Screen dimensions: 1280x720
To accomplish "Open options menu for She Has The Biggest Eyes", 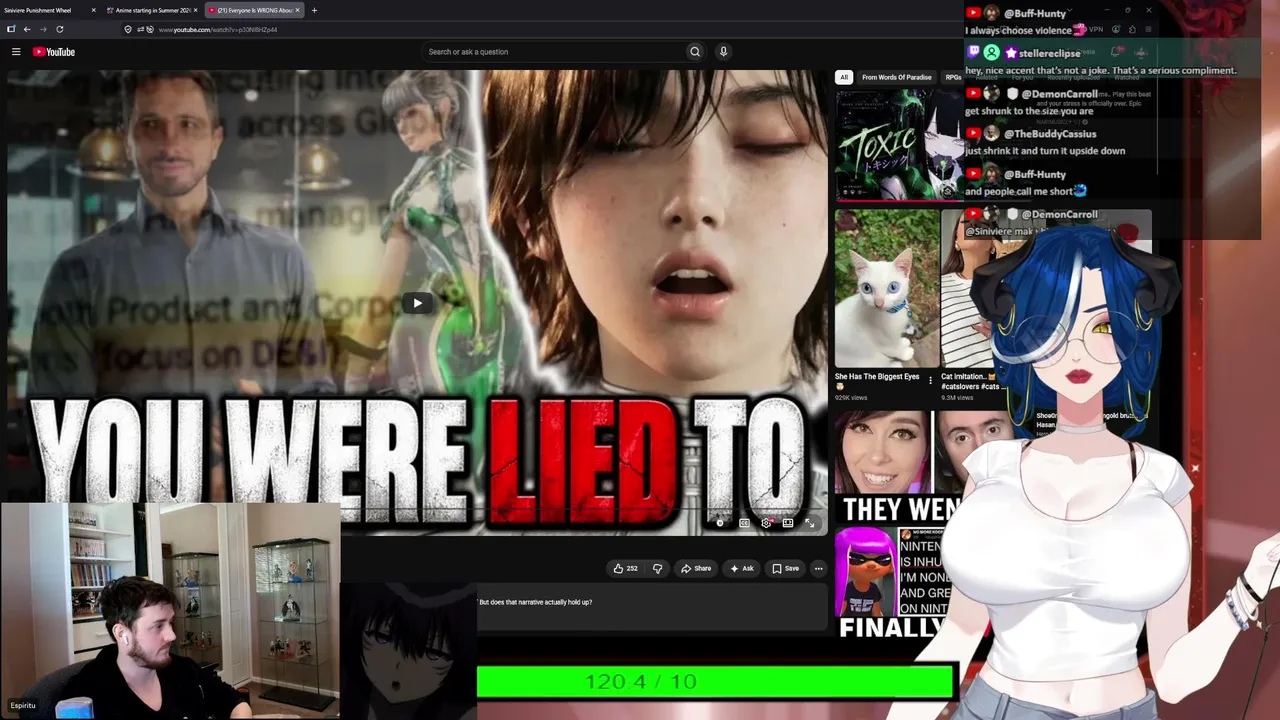I will (x=930, y=381).
